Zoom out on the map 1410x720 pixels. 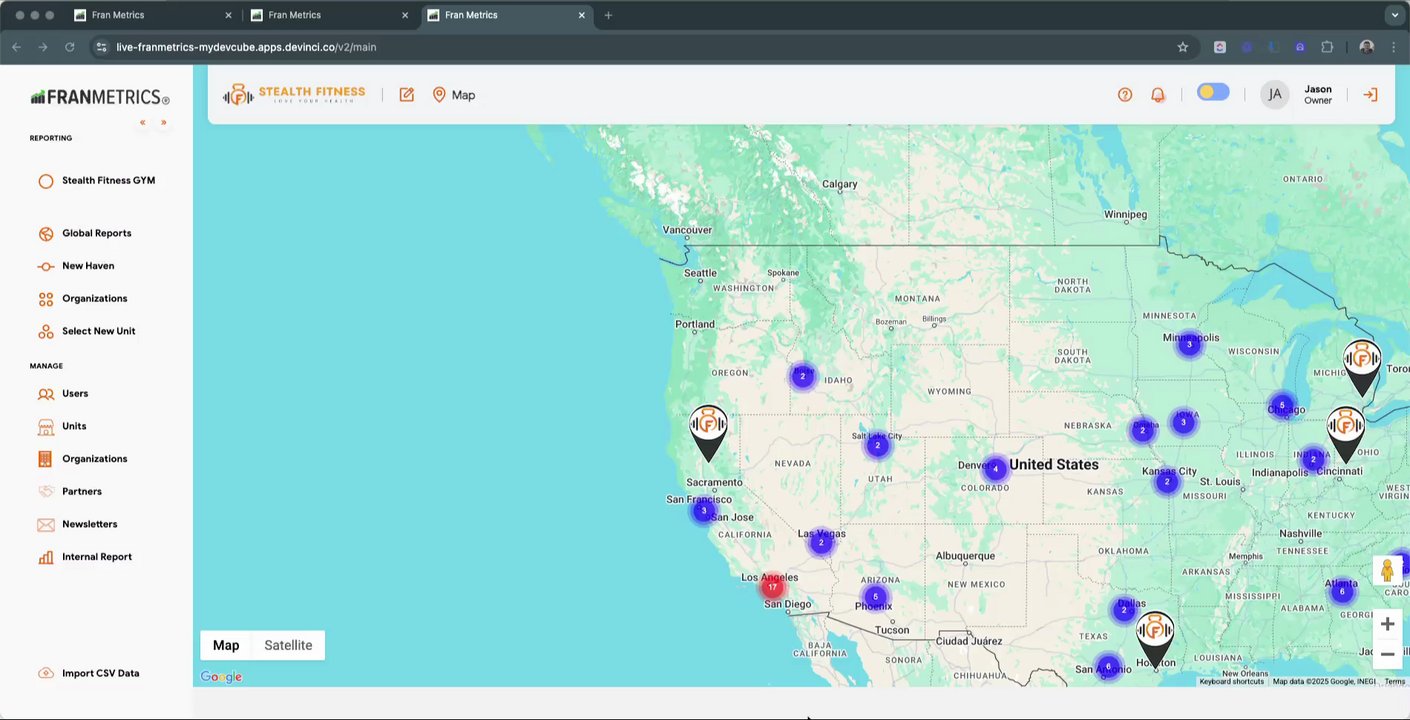coord(1387,654)
